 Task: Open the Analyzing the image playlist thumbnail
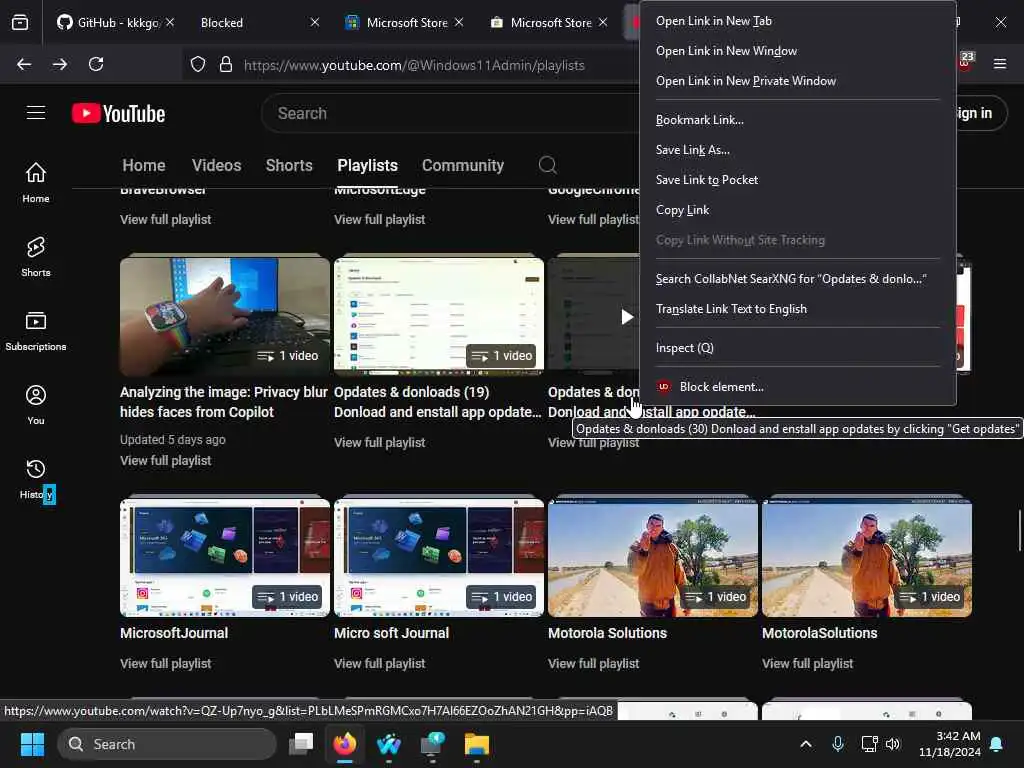(x=225, y=317)
